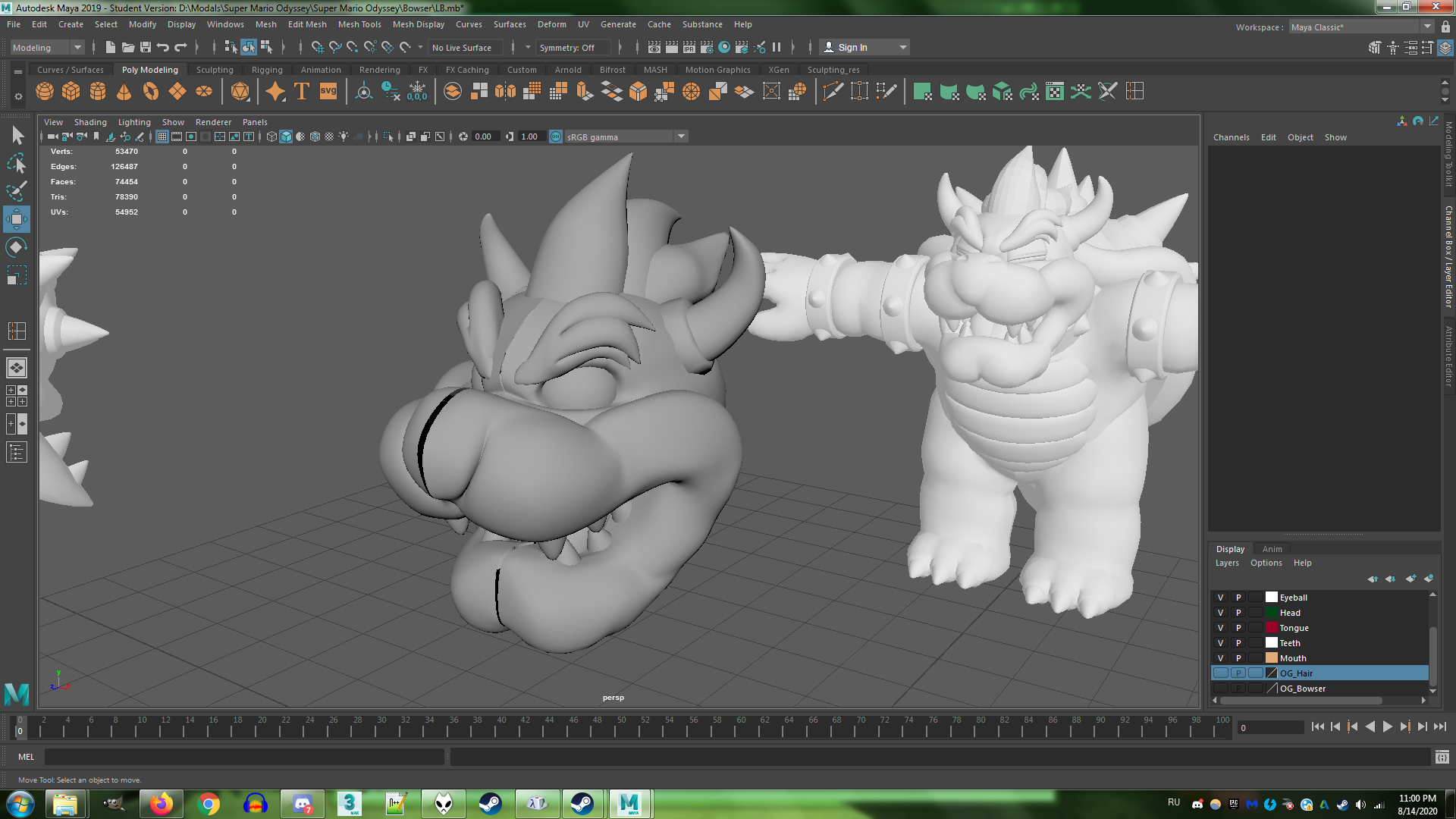Toggle visibility of the Teeth layer
This screenshot has width=1456, height=819.
click(x=1221, y=643)
